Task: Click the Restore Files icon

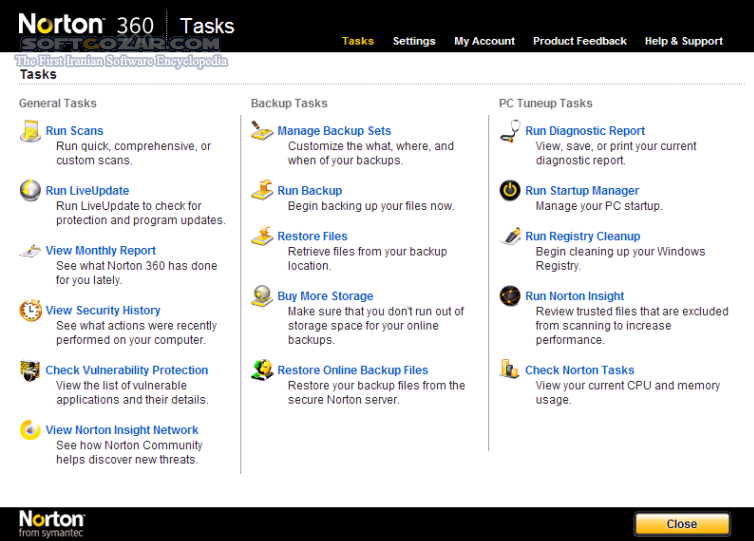Action: point(262,236)
